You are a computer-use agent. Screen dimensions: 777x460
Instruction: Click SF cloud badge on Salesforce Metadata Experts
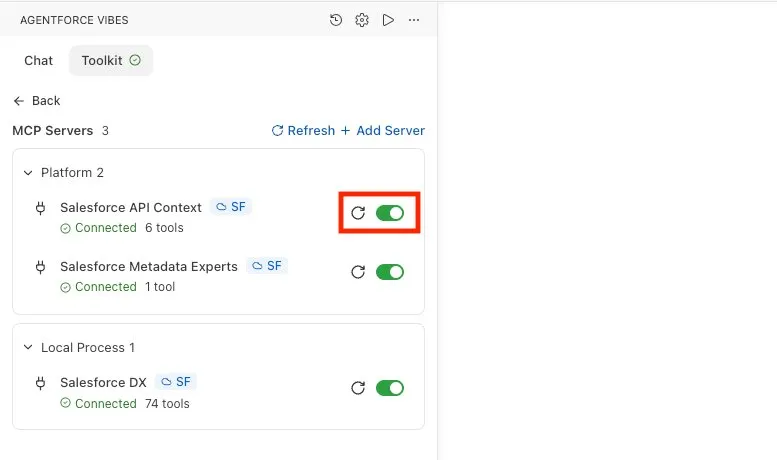pyautogui.click(x=267, y=266)
